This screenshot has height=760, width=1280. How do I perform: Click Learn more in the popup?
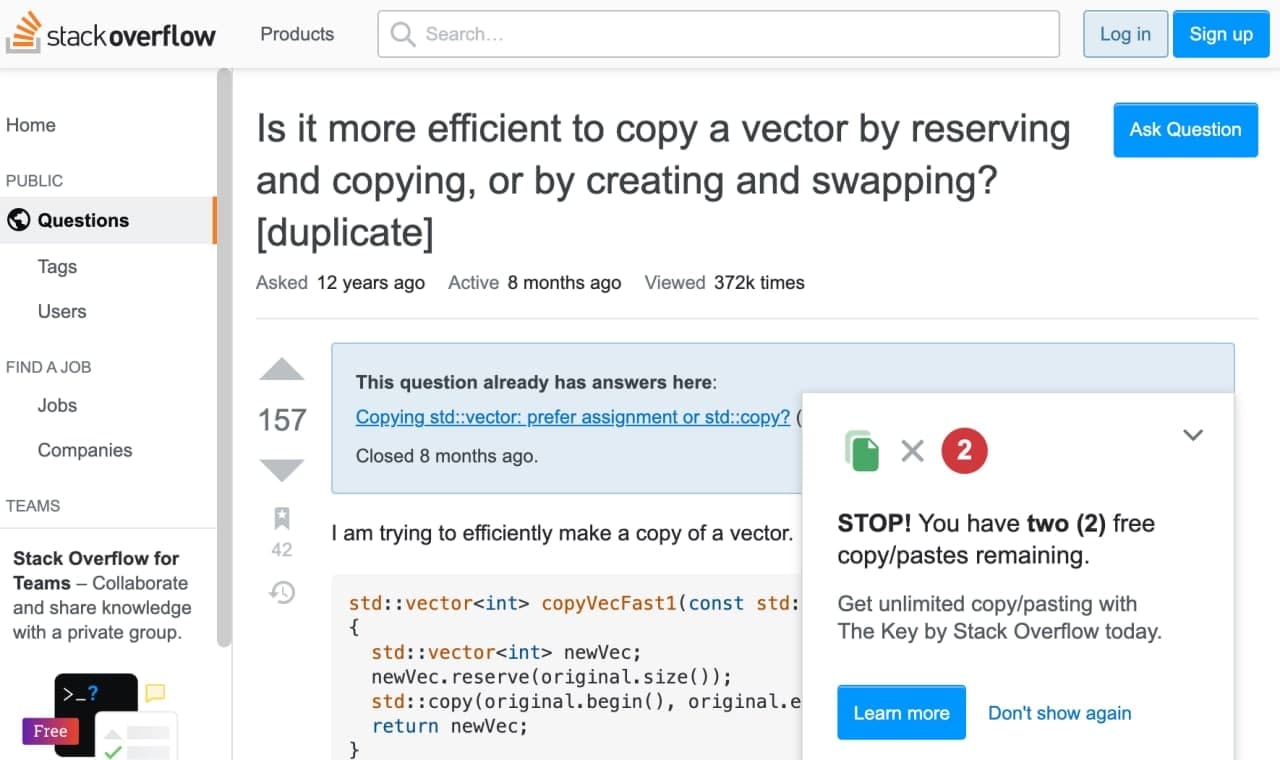(901, 713)
